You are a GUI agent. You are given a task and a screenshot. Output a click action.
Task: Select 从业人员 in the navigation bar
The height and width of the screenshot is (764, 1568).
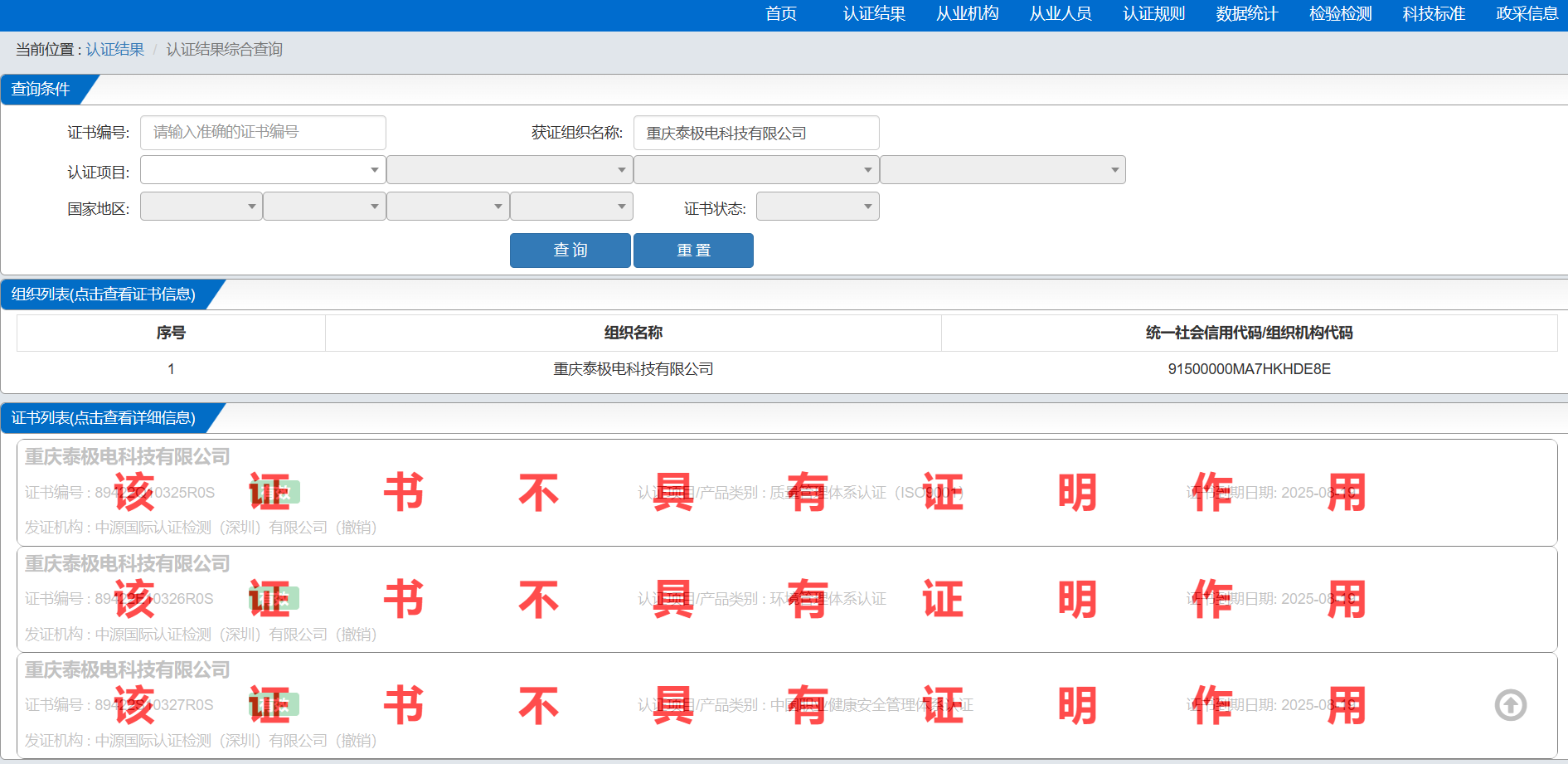point(1061,14)
